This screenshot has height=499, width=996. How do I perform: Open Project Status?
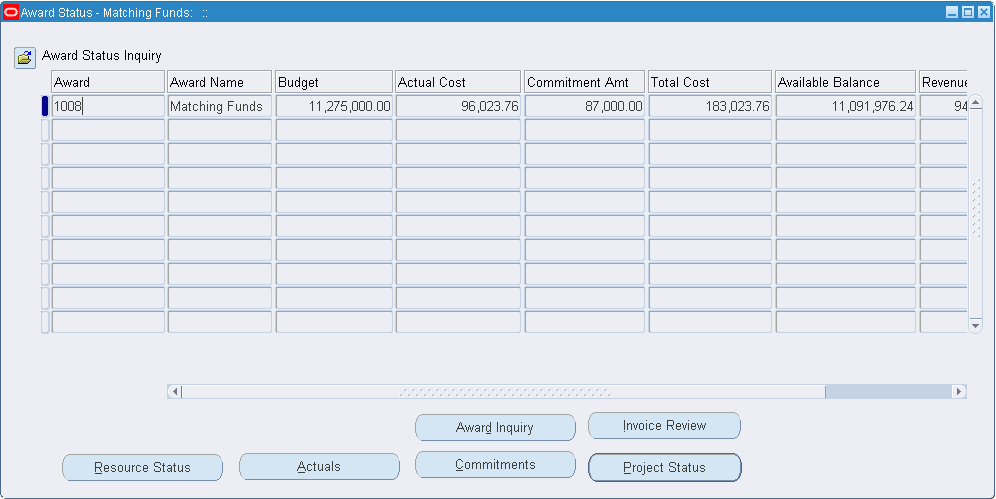pos(664,467)
